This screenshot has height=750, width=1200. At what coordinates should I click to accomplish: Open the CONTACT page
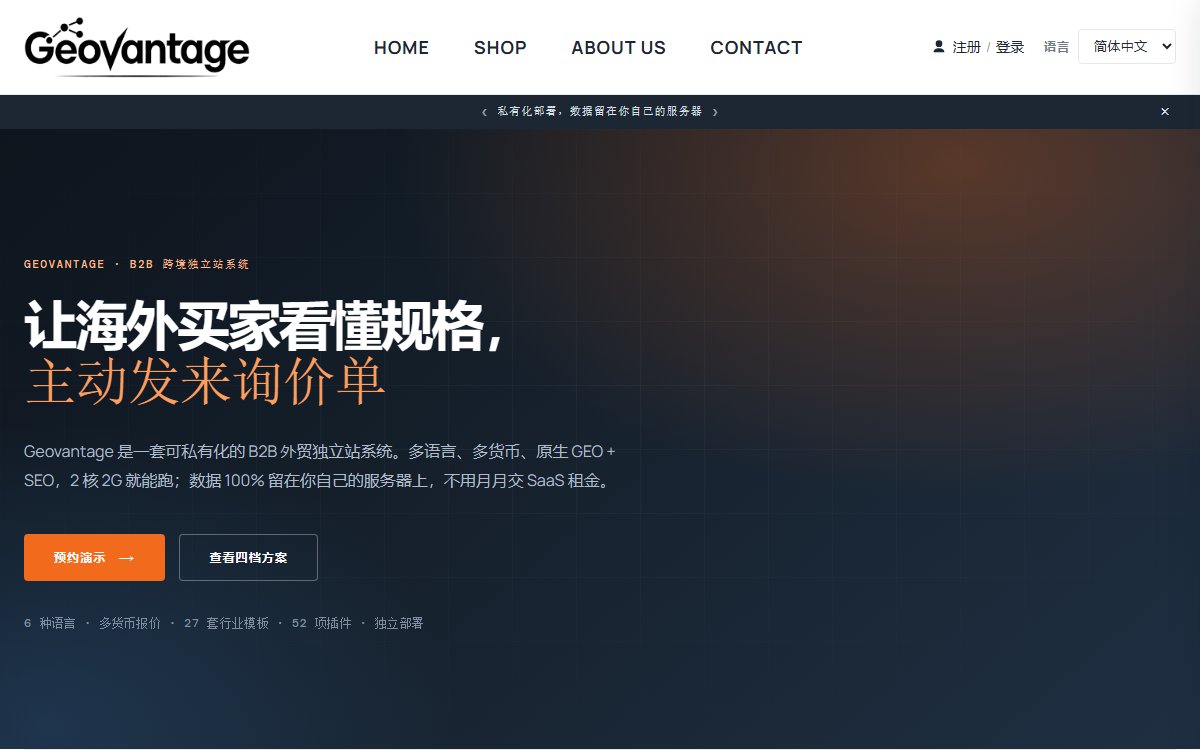point(756,48)
